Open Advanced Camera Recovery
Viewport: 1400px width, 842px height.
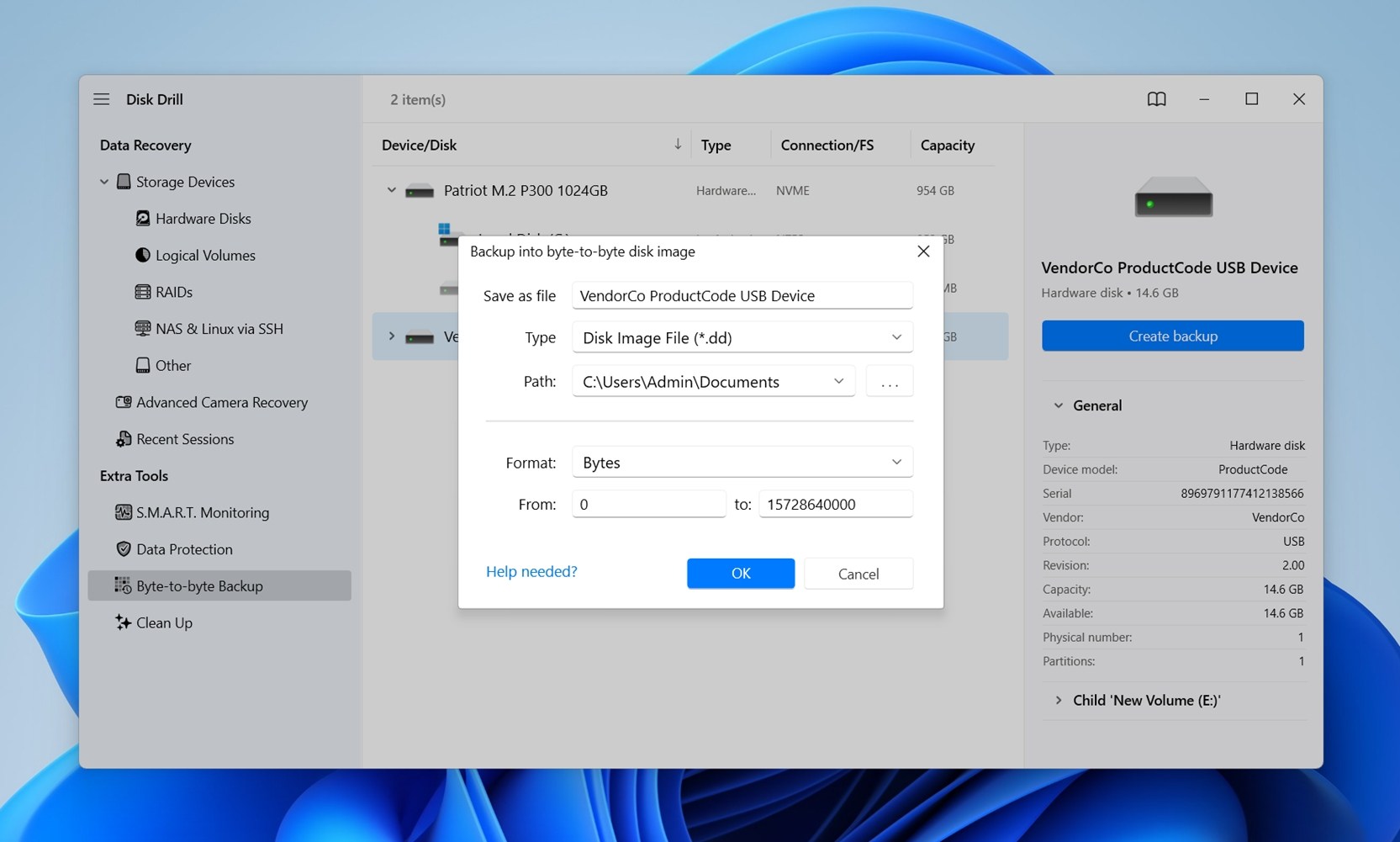click(222, 402)
